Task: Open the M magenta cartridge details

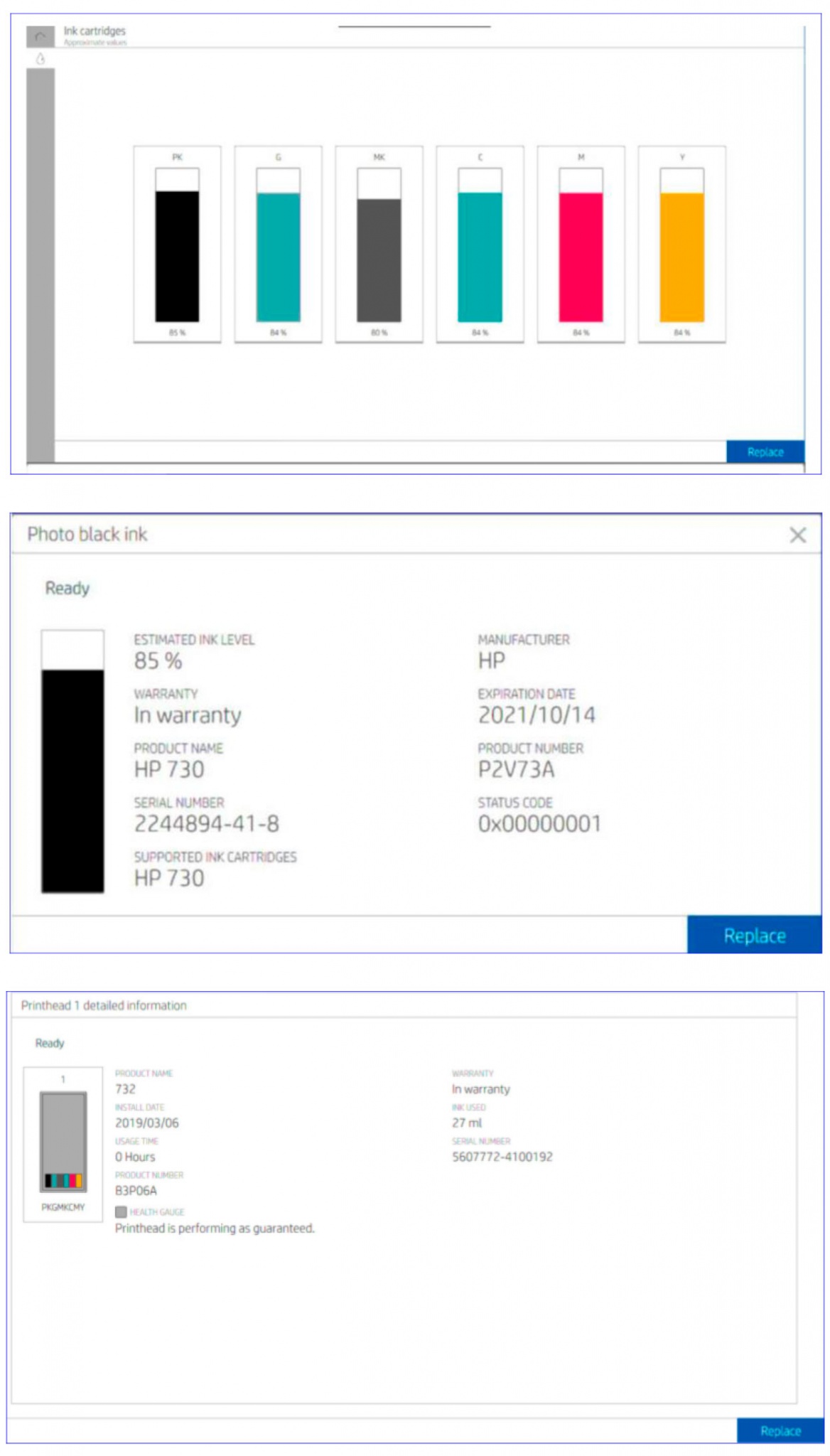Action: tap(581, 245)
